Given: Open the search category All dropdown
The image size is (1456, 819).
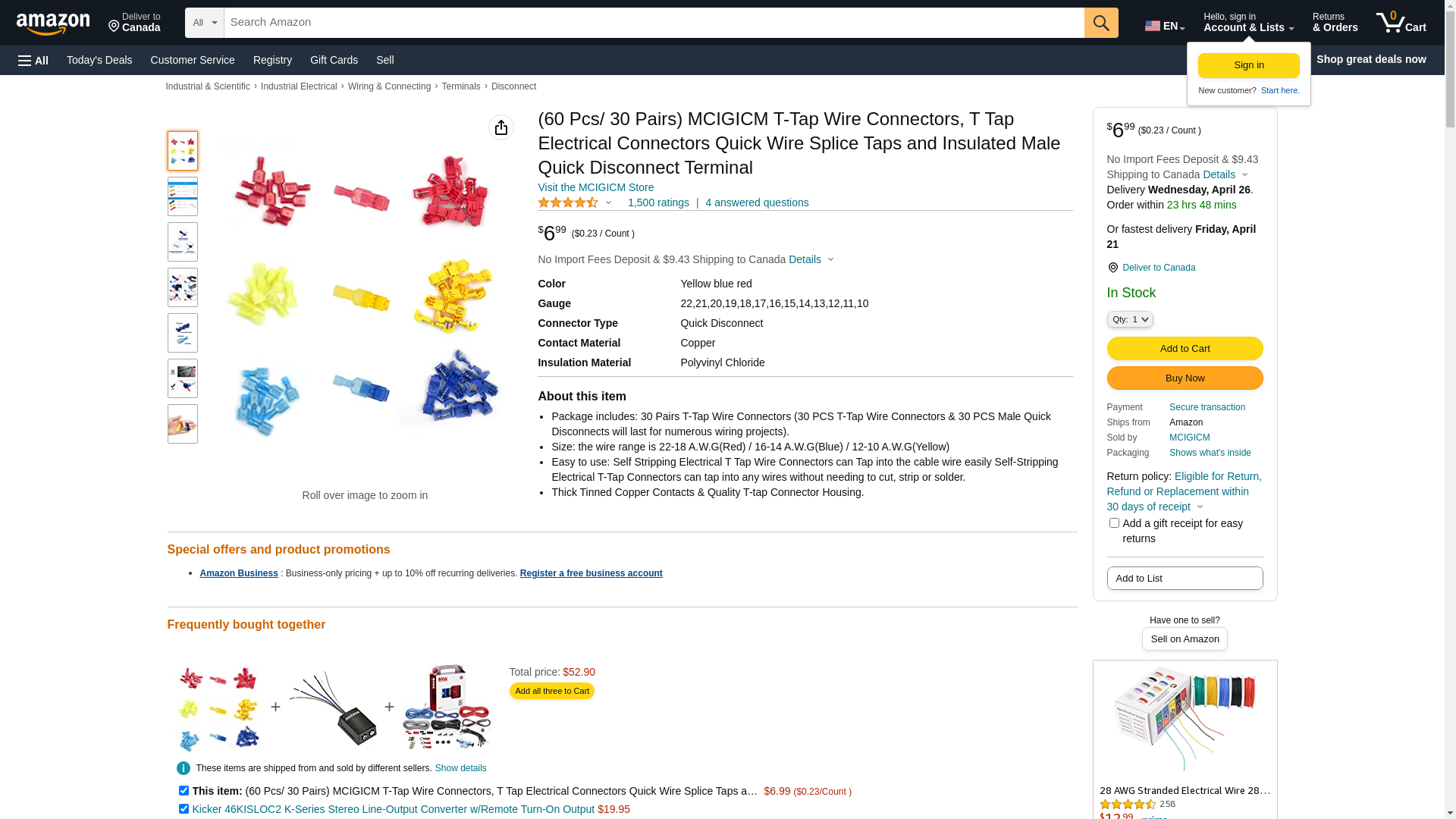Looking at the screenshot, I should [x=205, y=23].
